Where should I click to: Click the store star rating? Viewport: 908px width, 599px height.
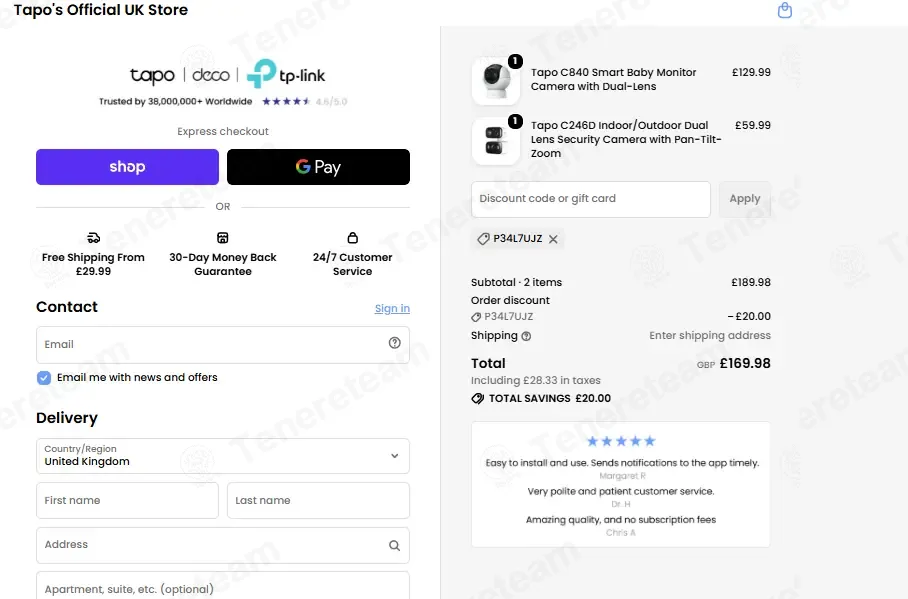tap(286, 101)
